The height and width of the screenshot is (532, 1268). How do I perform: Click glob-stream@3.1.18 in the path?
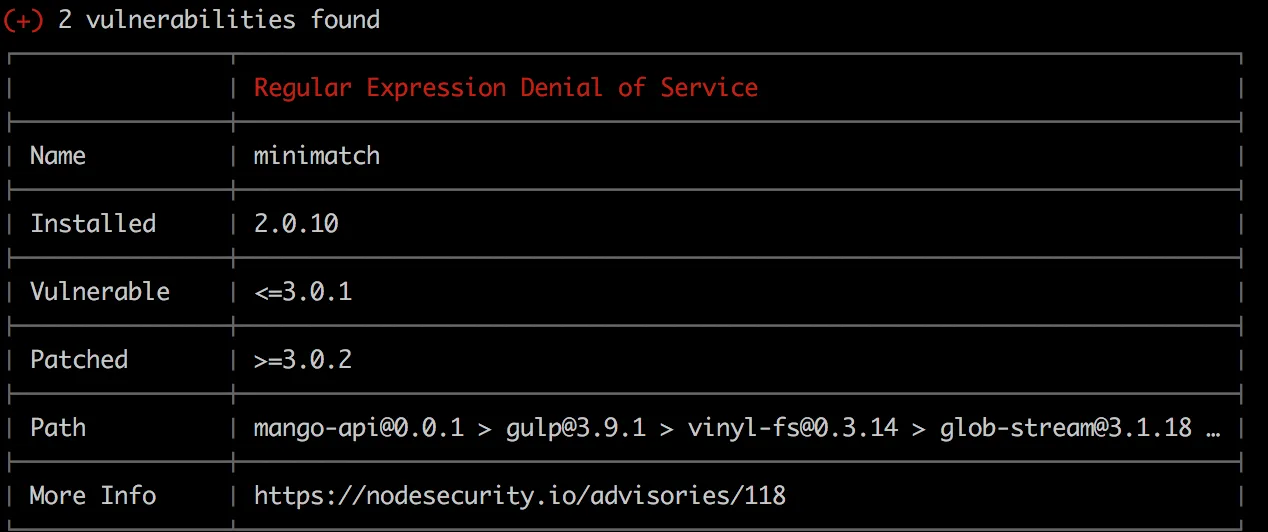(1065, 428)
